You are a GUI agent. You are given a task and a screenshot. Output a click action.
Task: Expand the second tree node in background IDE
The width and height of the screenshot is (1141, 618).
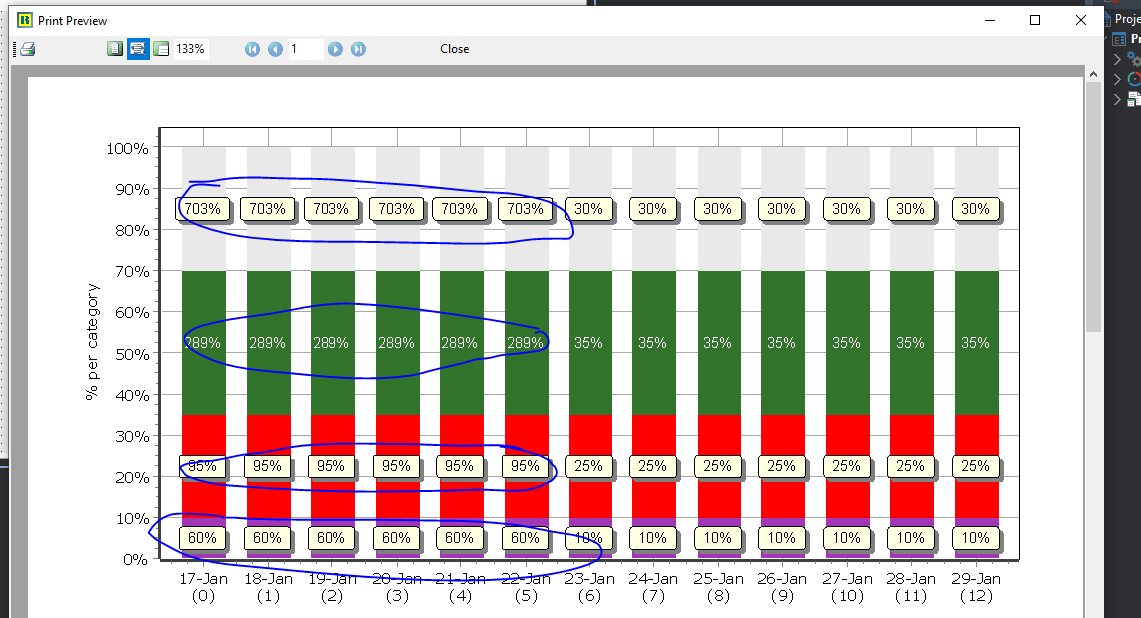tap(1117, 79)
